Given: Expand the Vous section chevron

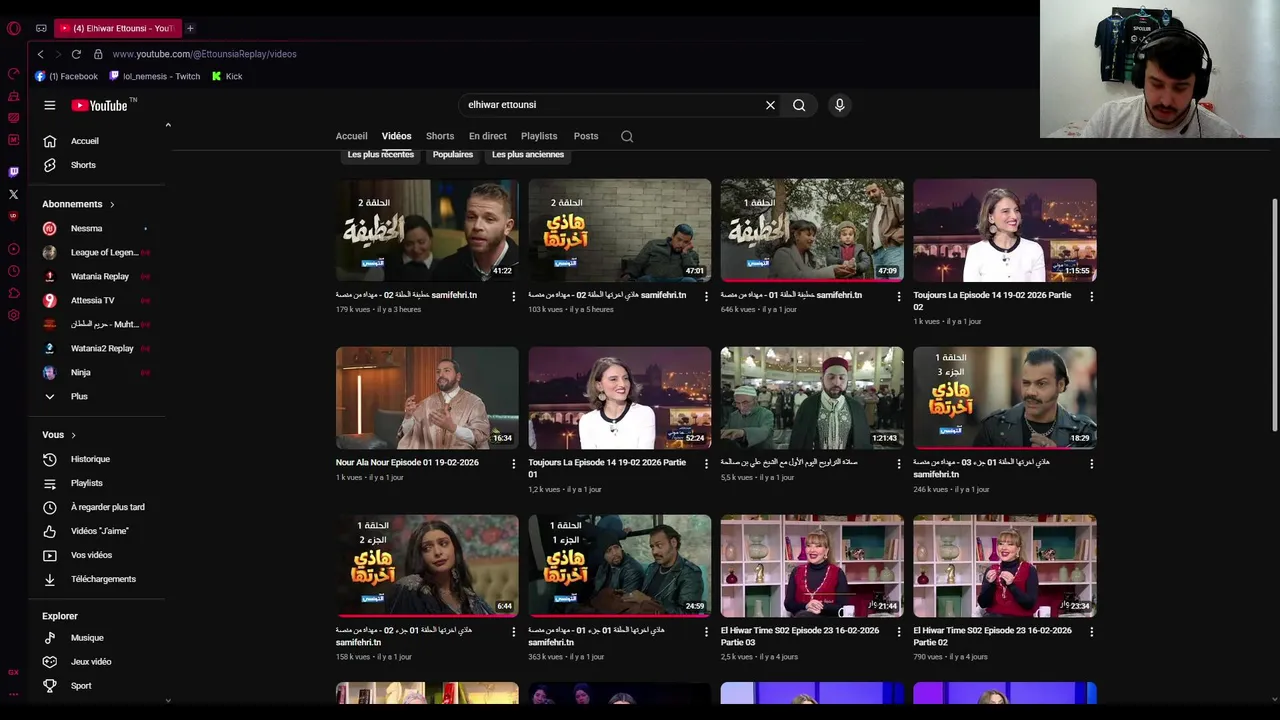Looking at the screenshot, I should tap(73, 435).
